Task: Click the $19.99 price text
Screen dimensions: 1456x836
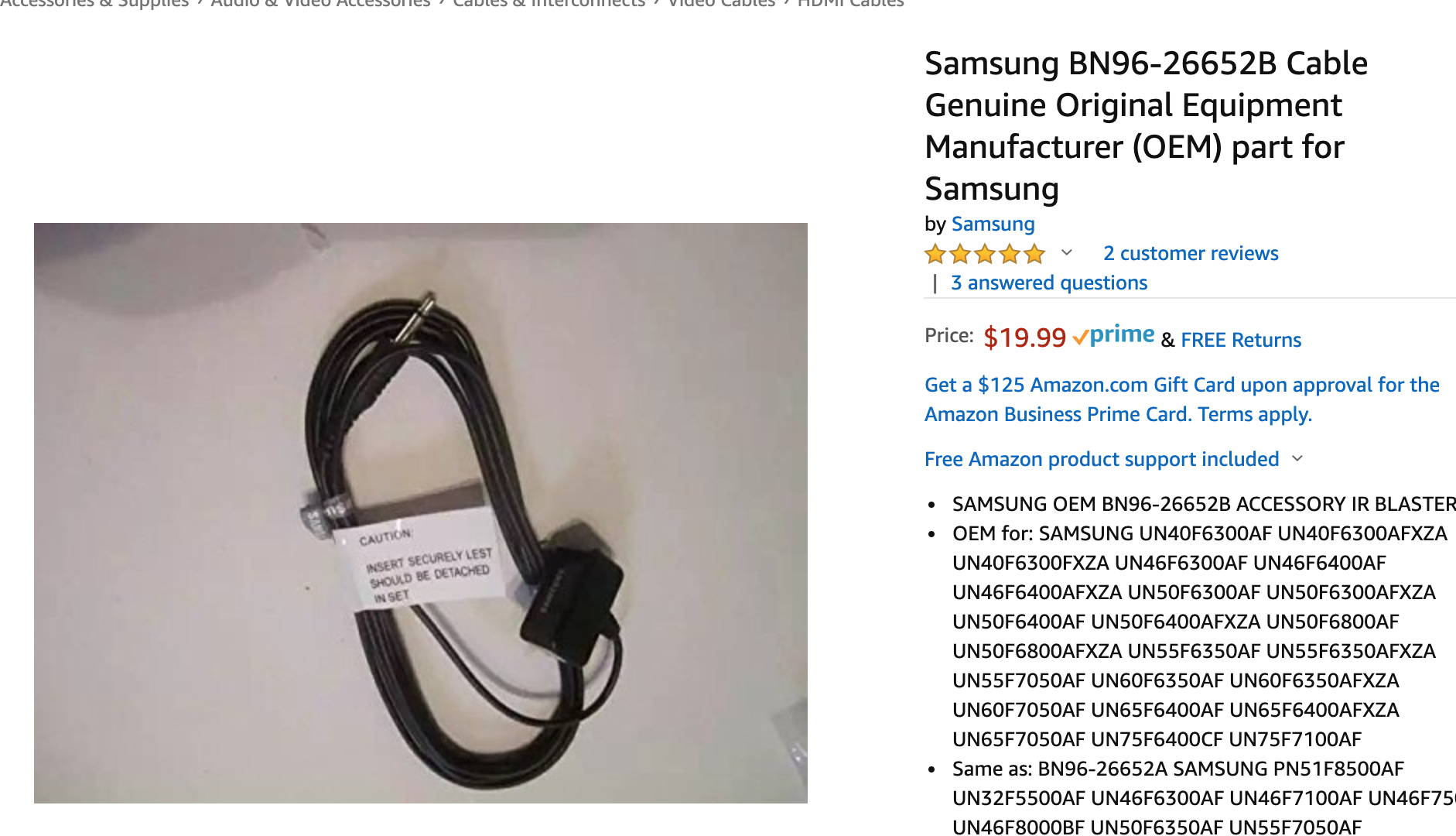Action: point(1024,337)
